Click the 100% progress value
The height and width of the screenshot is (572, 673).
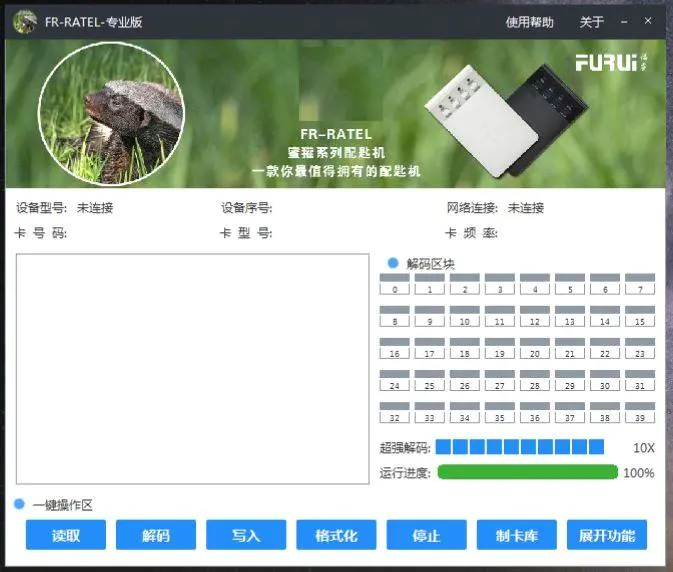click(639, 473)
